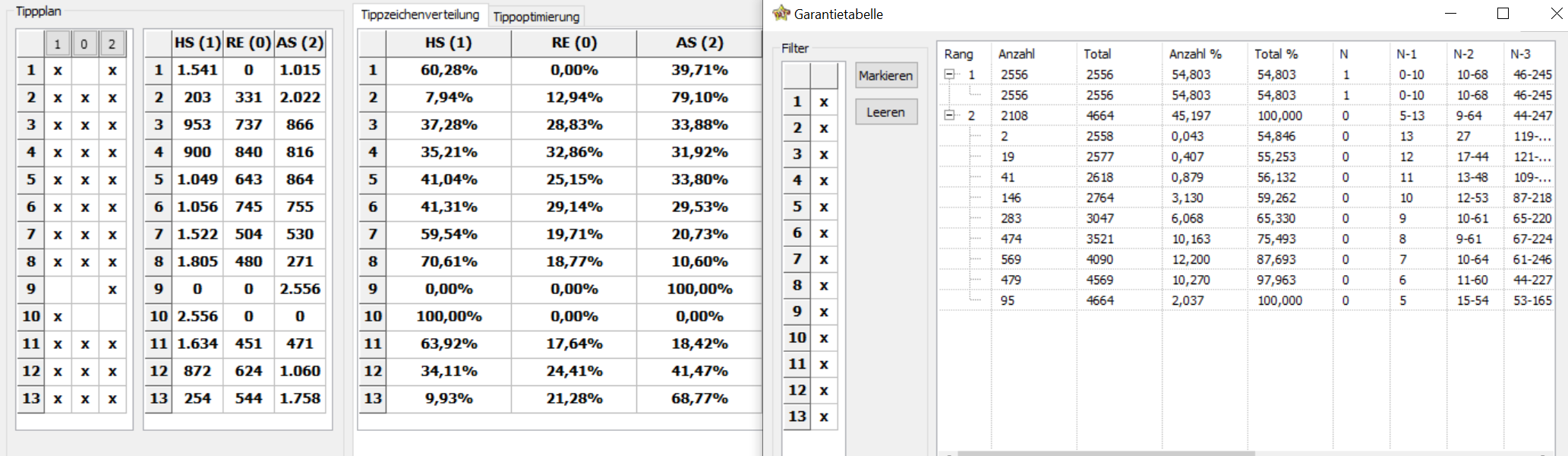
Task: Switch to the Tippoptimierung tab
Action: pos(536,16)
